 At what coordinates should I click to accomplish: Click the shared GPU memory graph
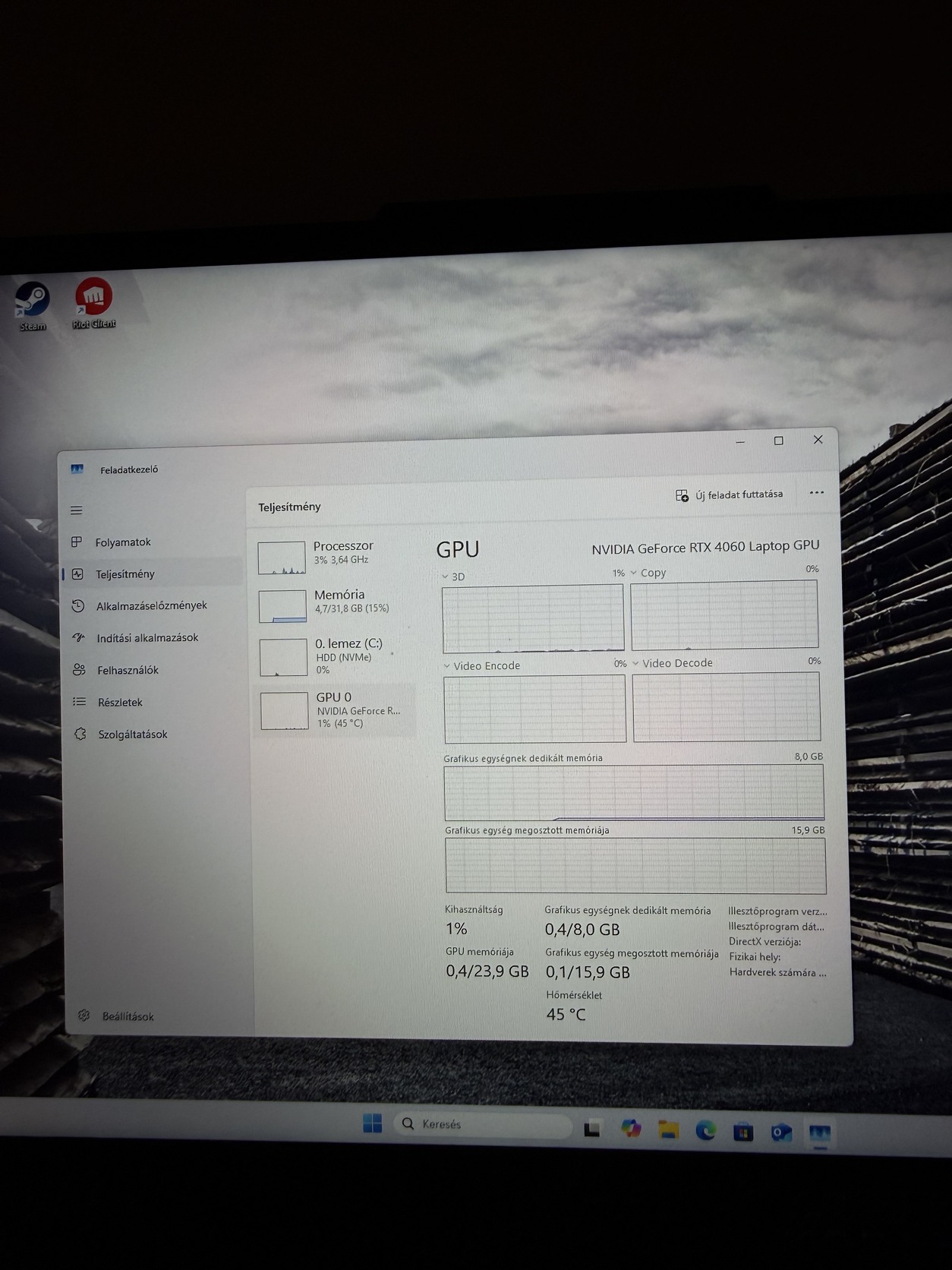635,865
